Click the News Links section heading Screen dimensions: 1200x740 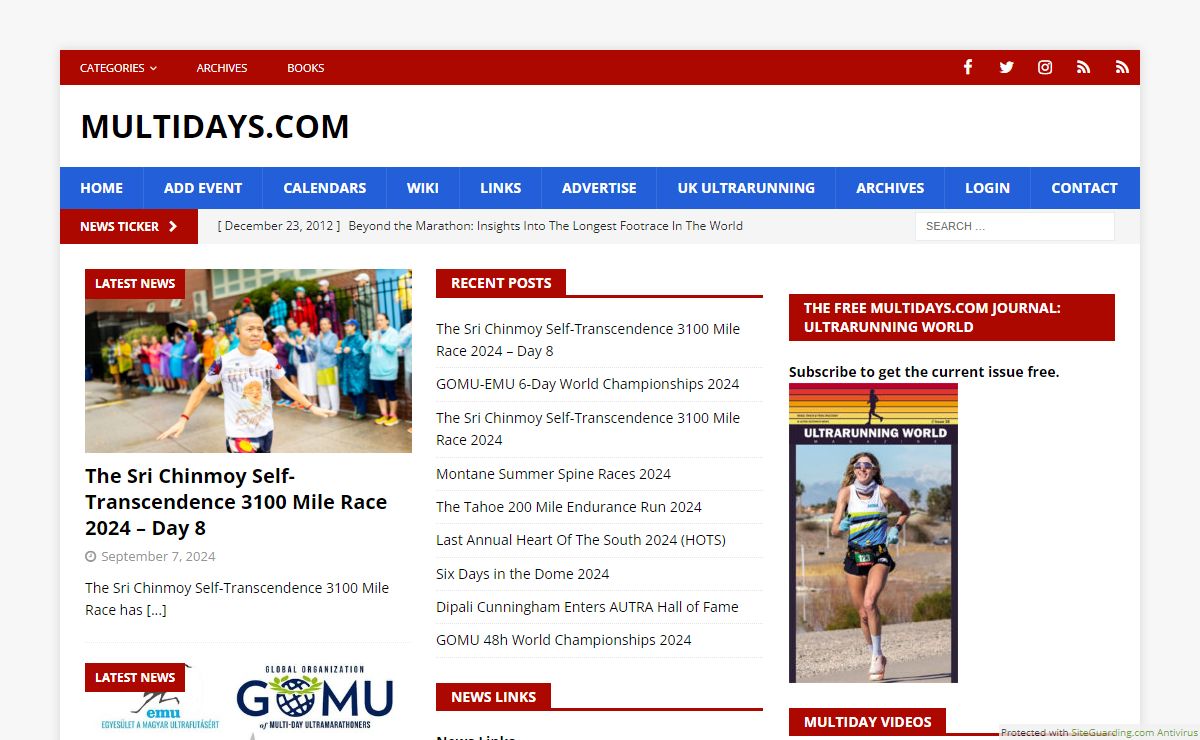pos(493,697)
